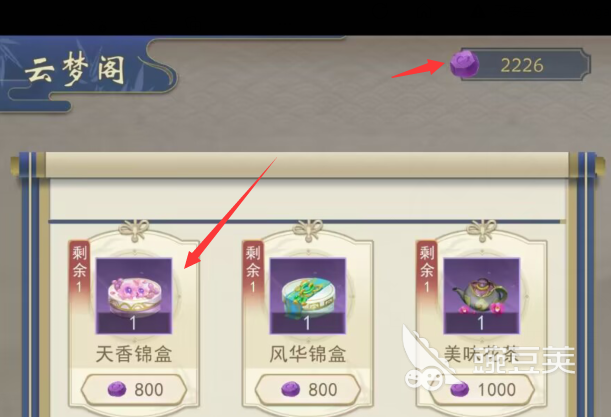Click the 美味花茶 item name label
Screen dimensions: 611x417
[482, 354]
